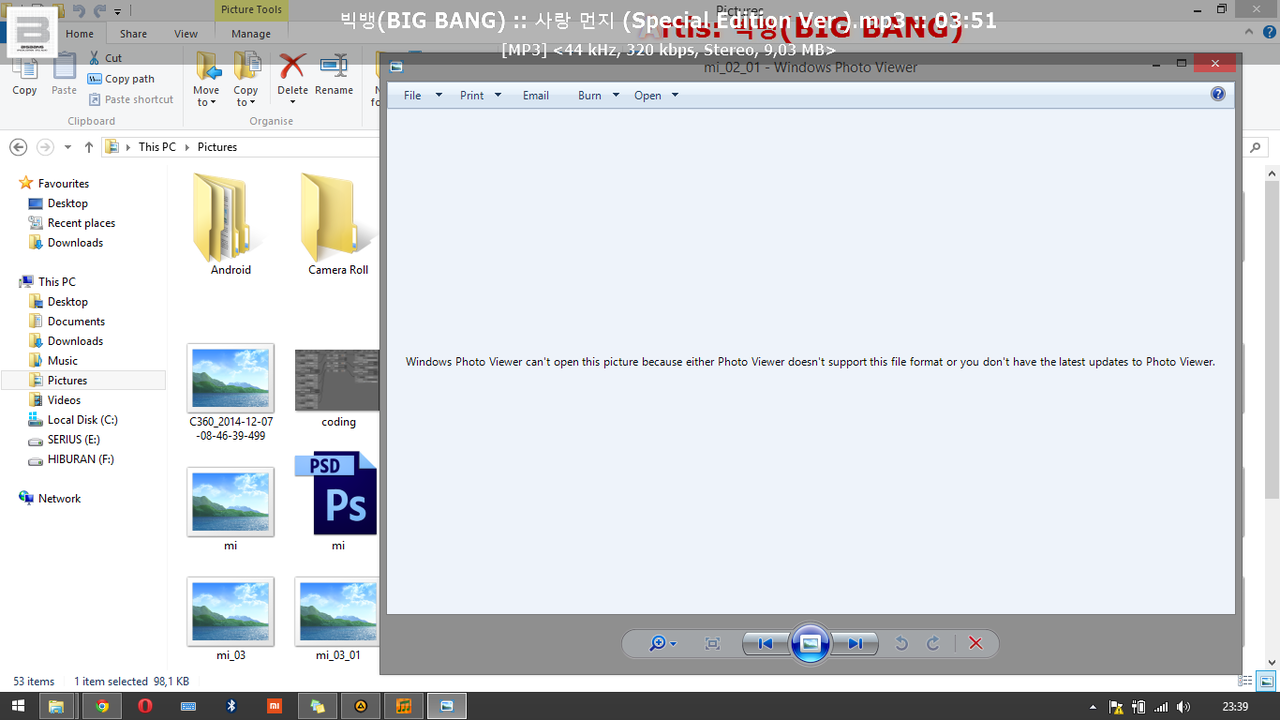The width and height of the screenshot is (1280, 720).
Task: Start the slide show in Photo Viewer
Action: 810,644
